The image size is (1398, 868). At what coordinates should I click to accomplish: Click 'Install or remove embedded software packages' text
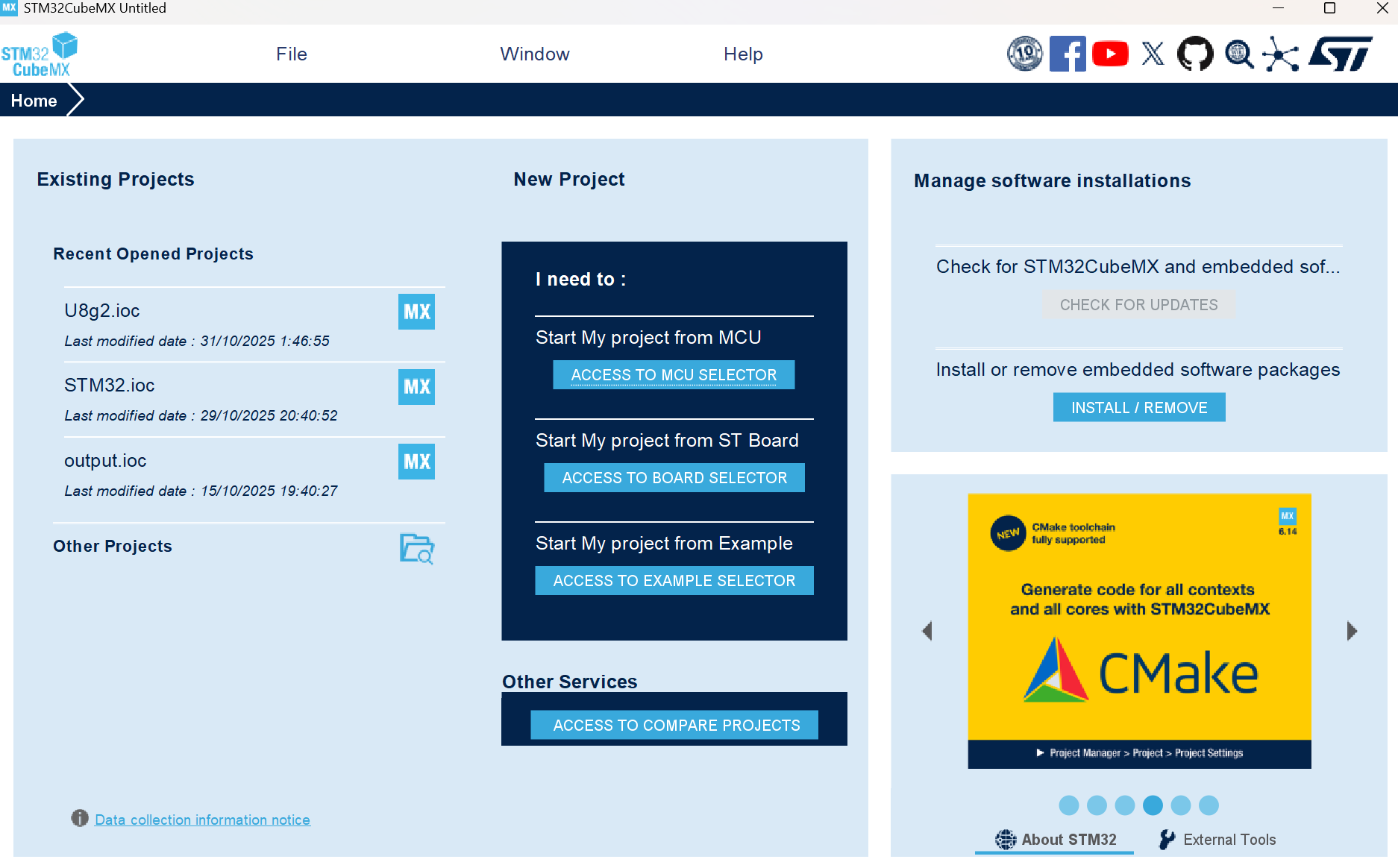pos(1138,370)
